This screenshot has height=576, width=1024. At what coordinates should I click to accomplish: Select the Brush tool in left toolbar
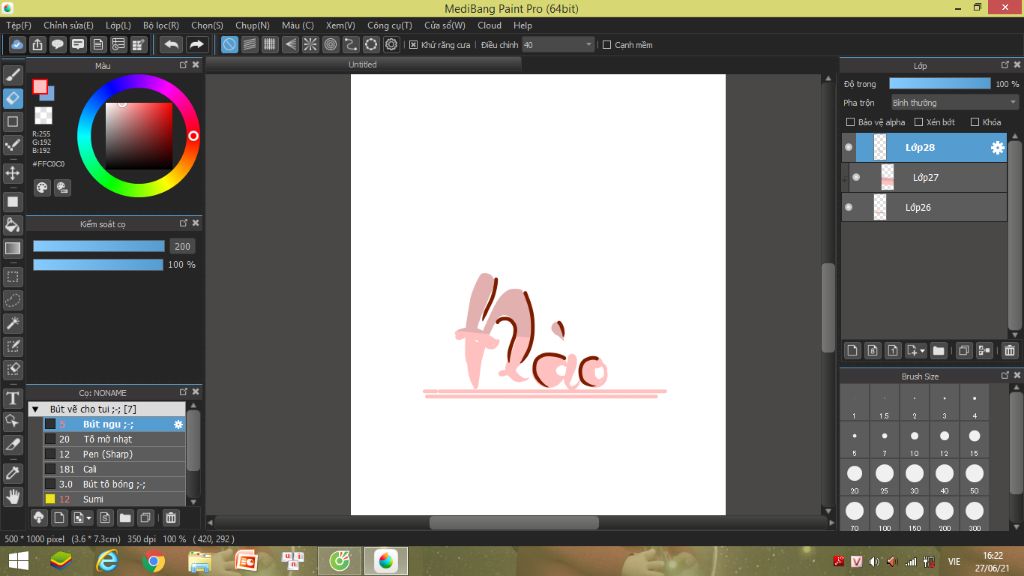tap(12, 75)
